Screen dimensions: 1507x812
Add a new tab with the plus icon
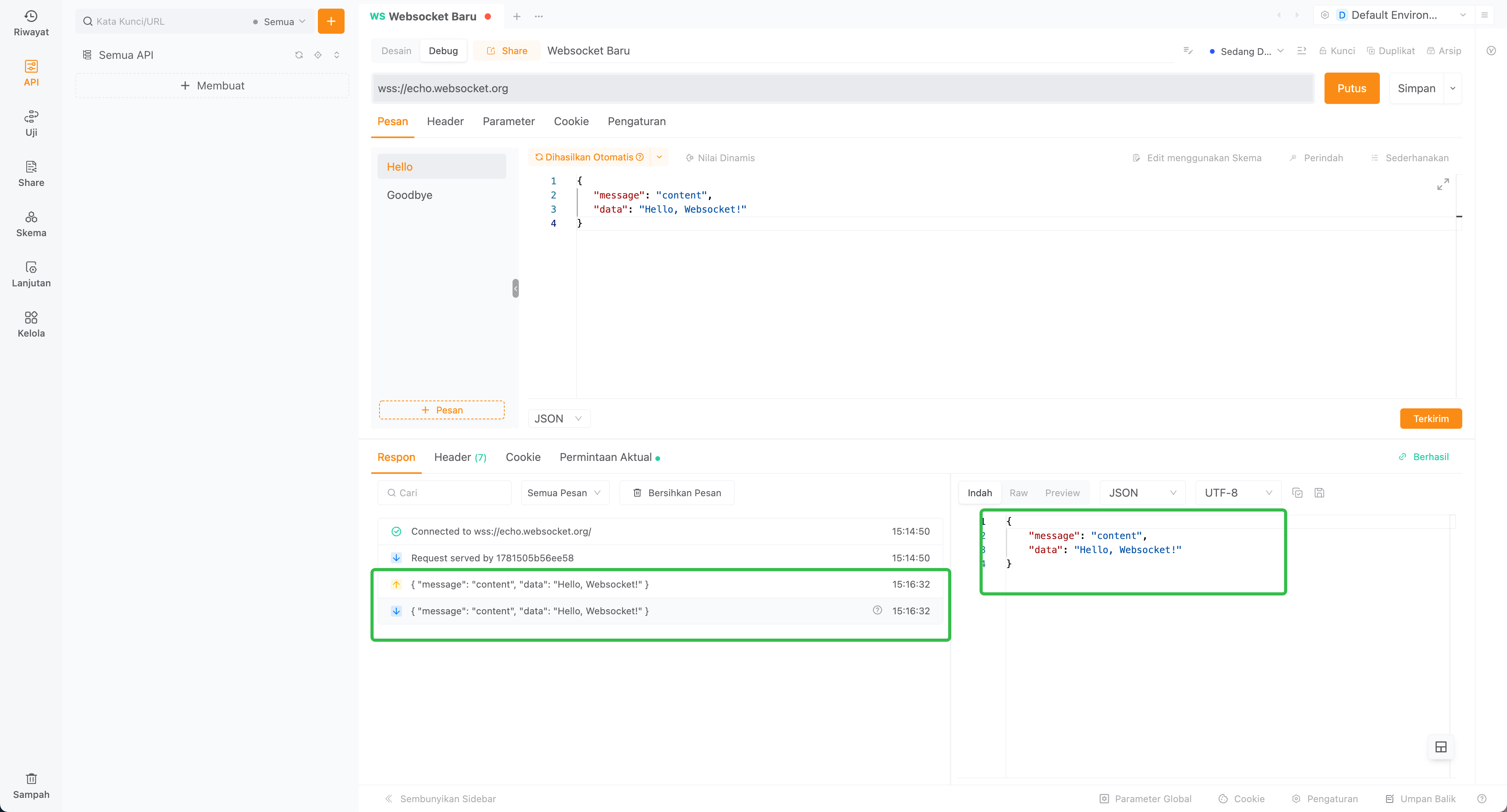coord(516,16)
